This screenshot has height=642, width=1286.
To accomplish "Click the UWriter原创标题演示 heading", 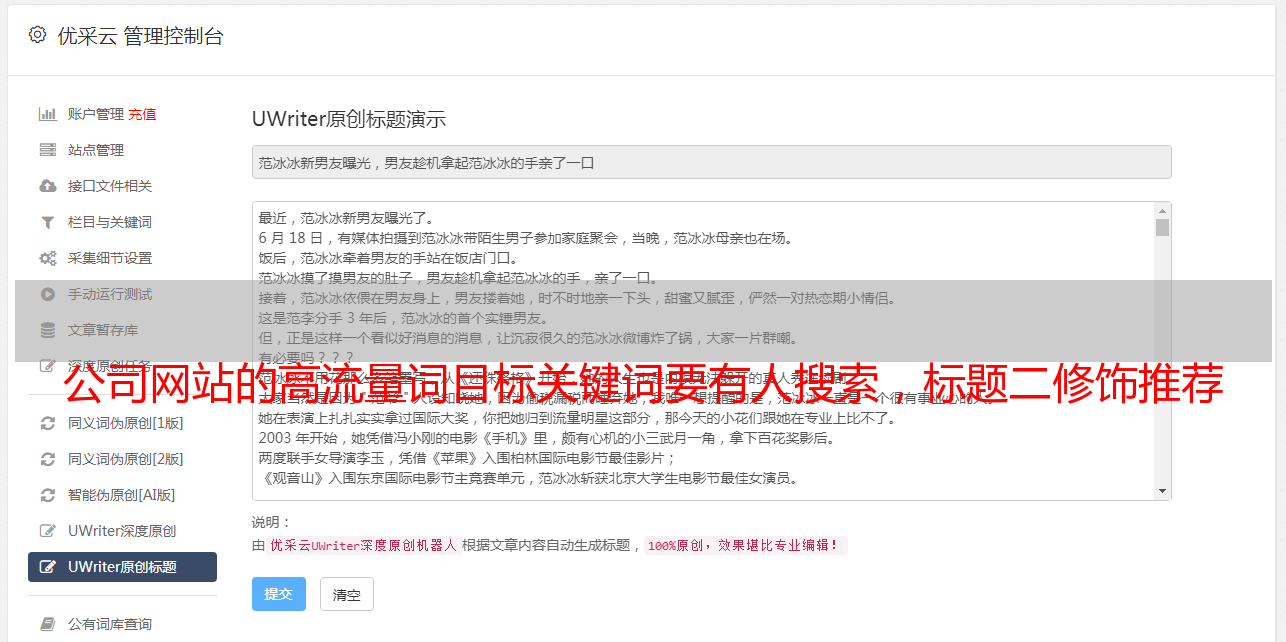I will [349, 119].
